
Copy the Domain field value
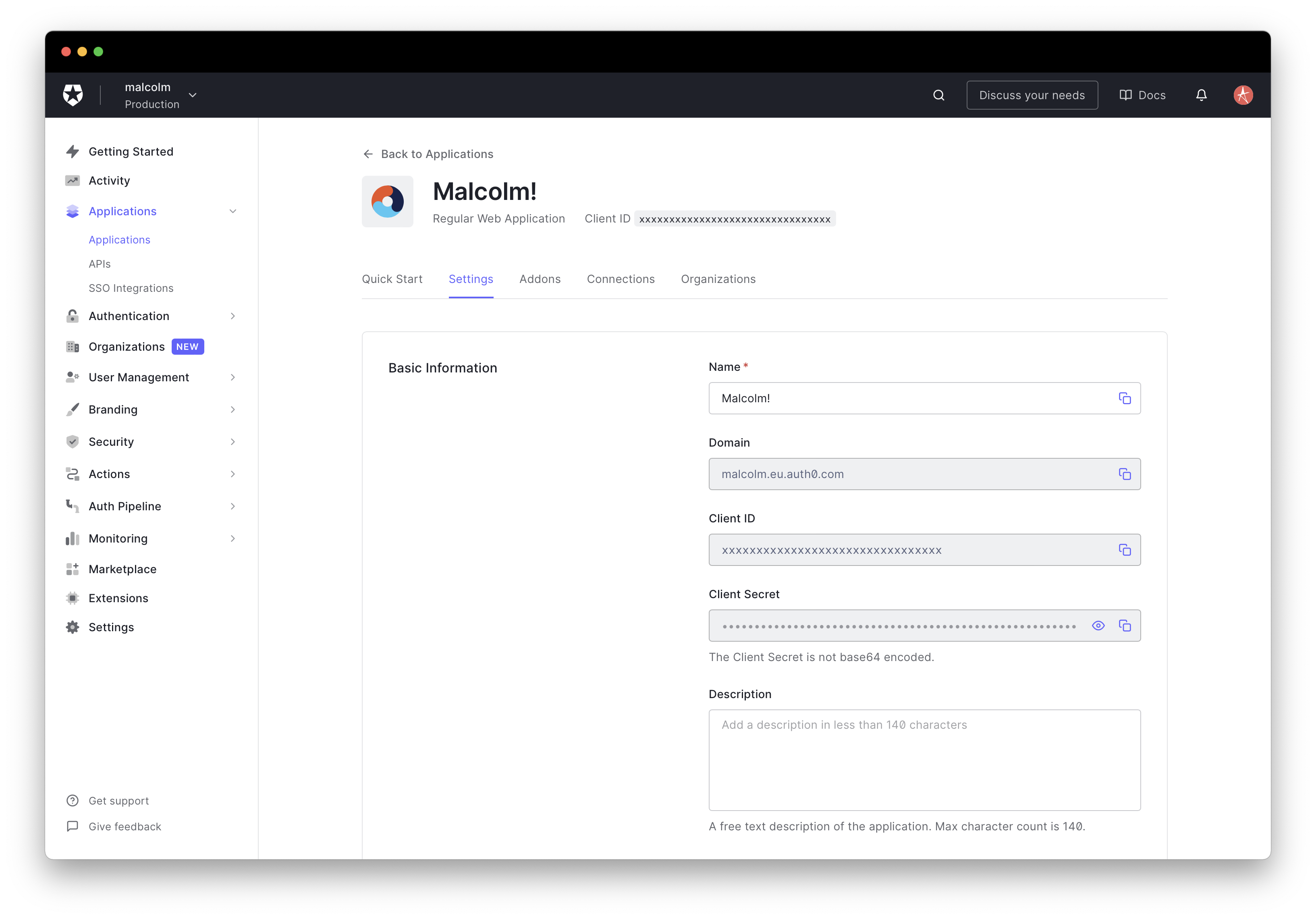click(1125, 474)
